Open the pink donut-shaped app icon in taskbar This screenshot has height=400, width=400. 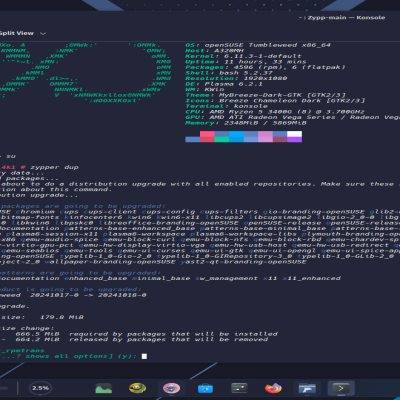171,388
